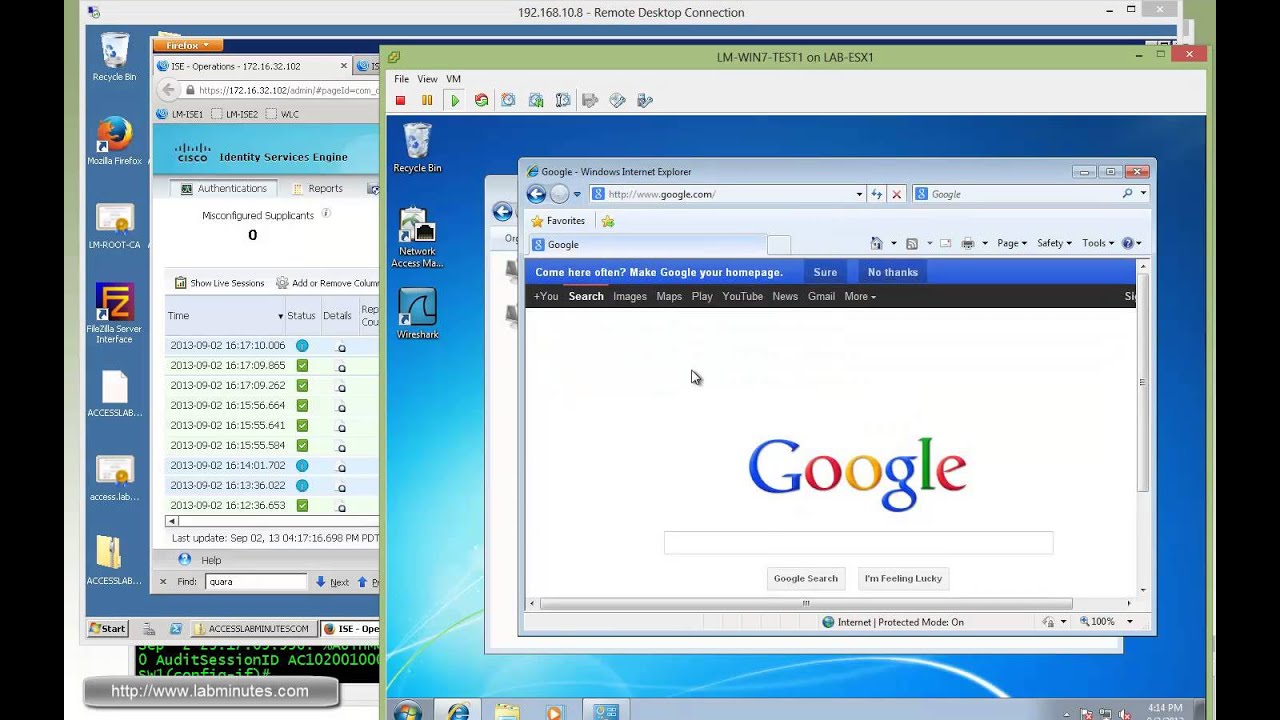Open the IE Safety menu
The image size is (1280, 720).
1054,243
